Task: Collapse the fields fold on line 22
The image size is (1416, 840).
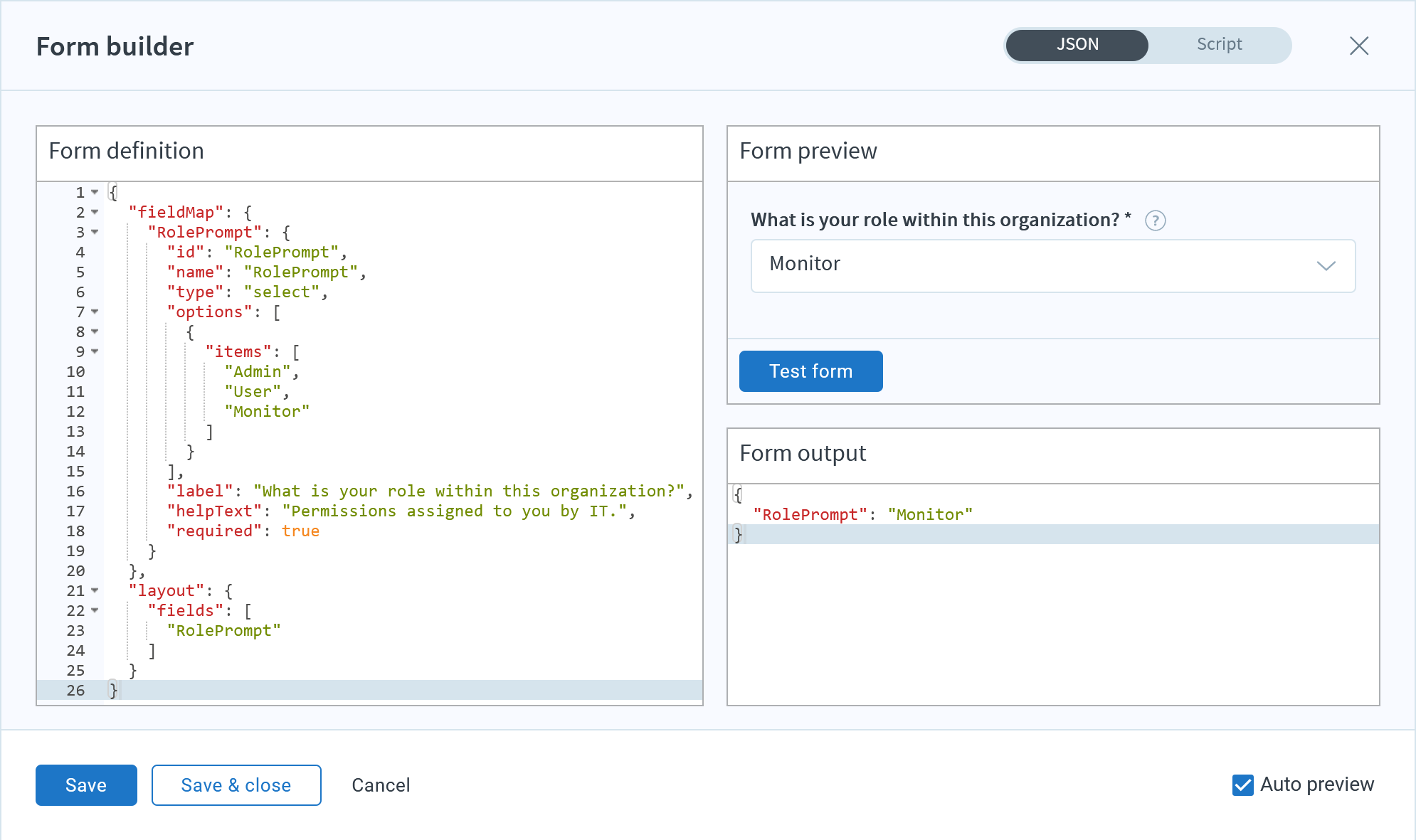Action: click(95, 610)
